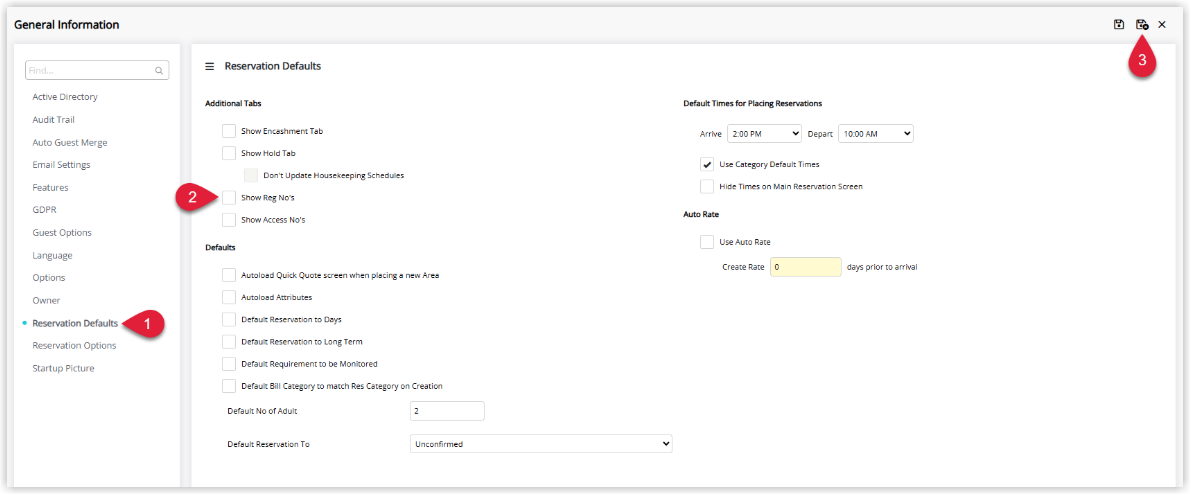Screen dimensions: 1191x495
Task: Open Guest Options section
Action: [62, 232]
